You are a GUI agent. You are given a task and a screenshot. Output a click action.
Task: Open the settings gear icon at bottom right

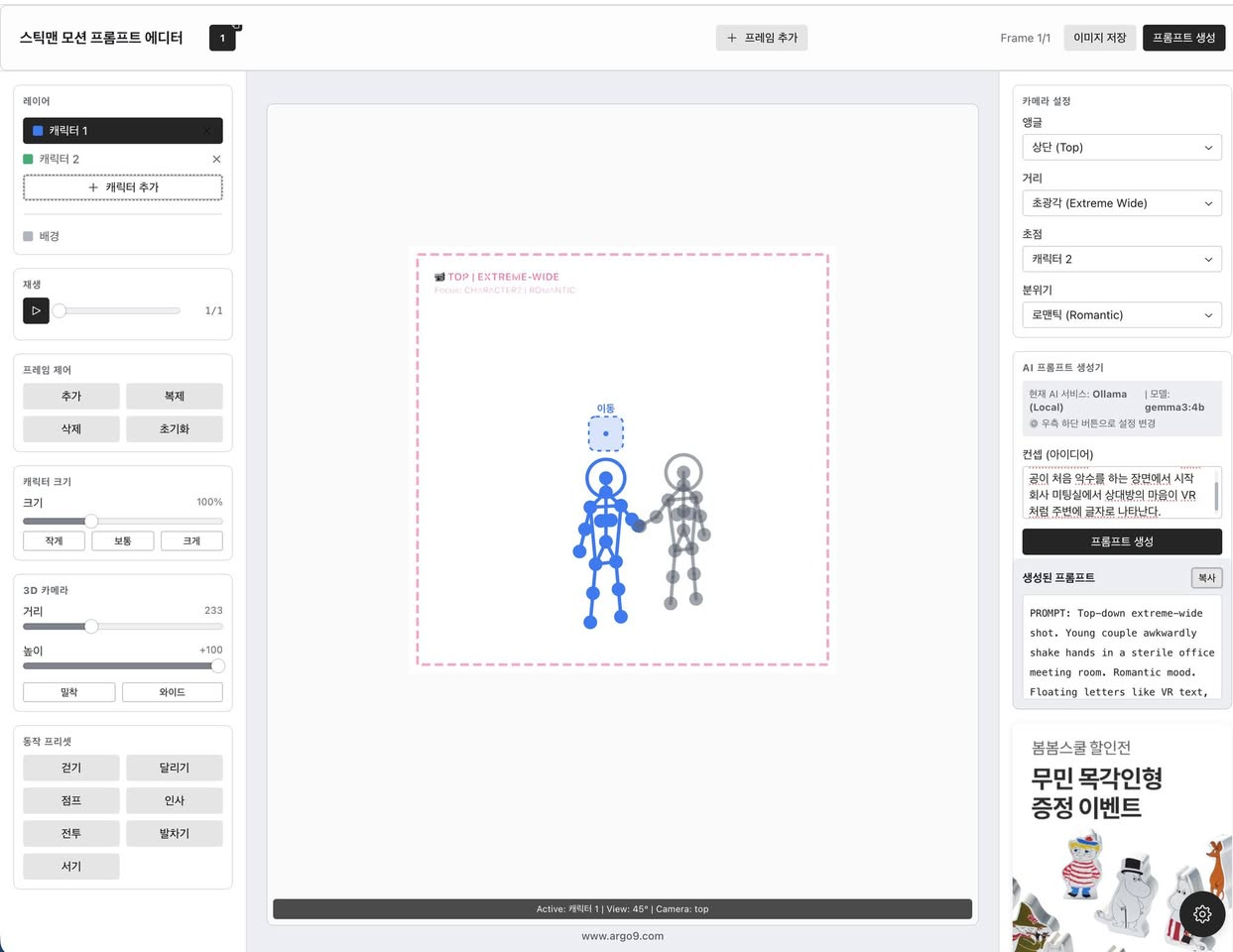(1202, 914)
